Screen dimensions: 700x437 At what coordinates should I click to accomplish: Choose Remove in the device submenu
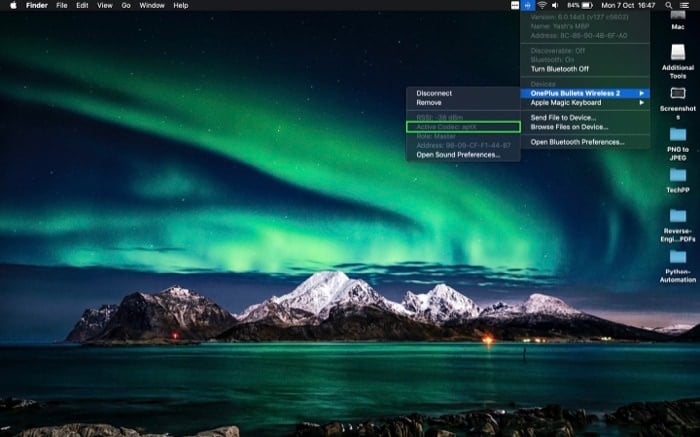click(x=463, y=103)
